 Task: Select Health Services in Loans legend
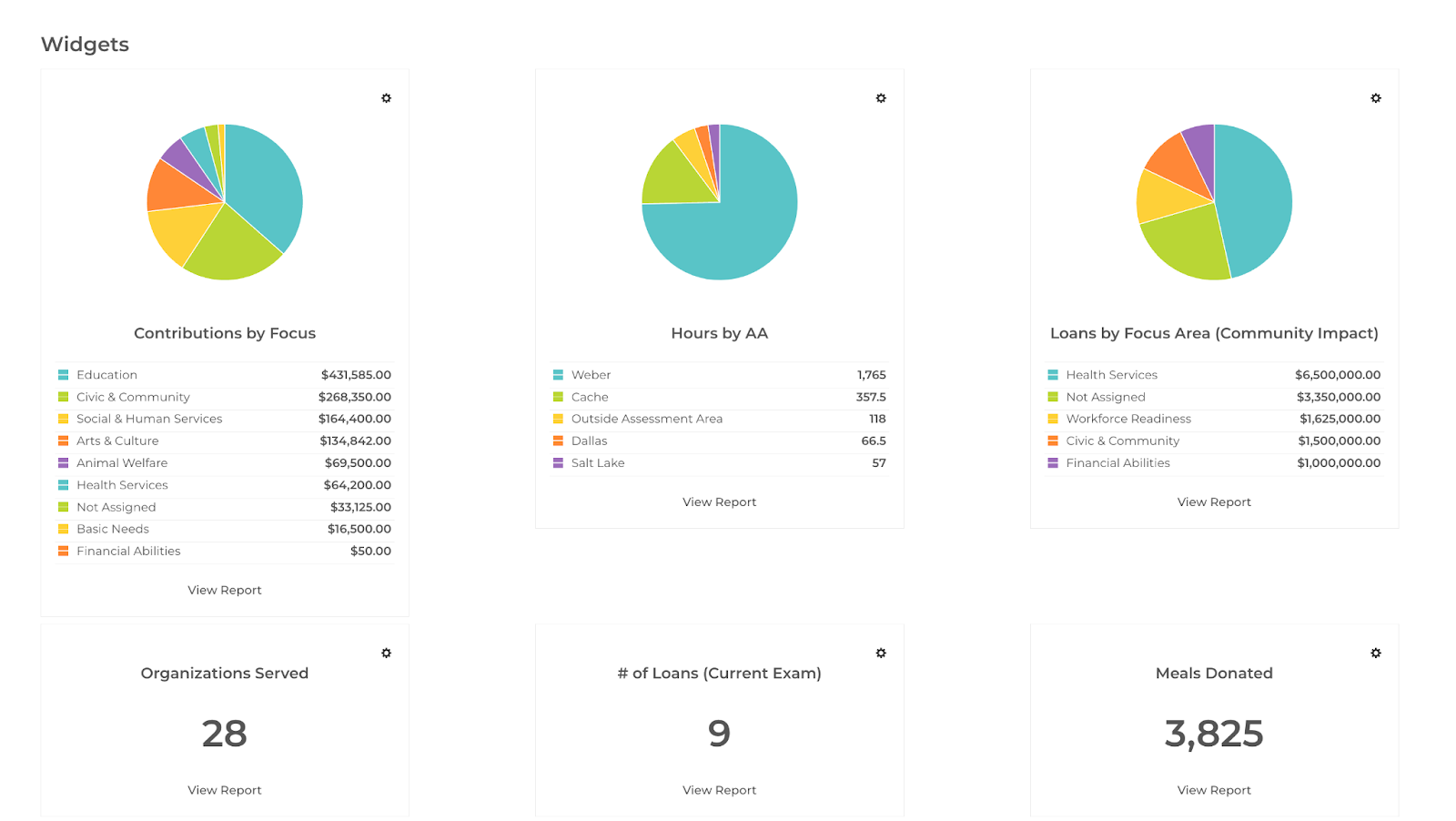1112,375
